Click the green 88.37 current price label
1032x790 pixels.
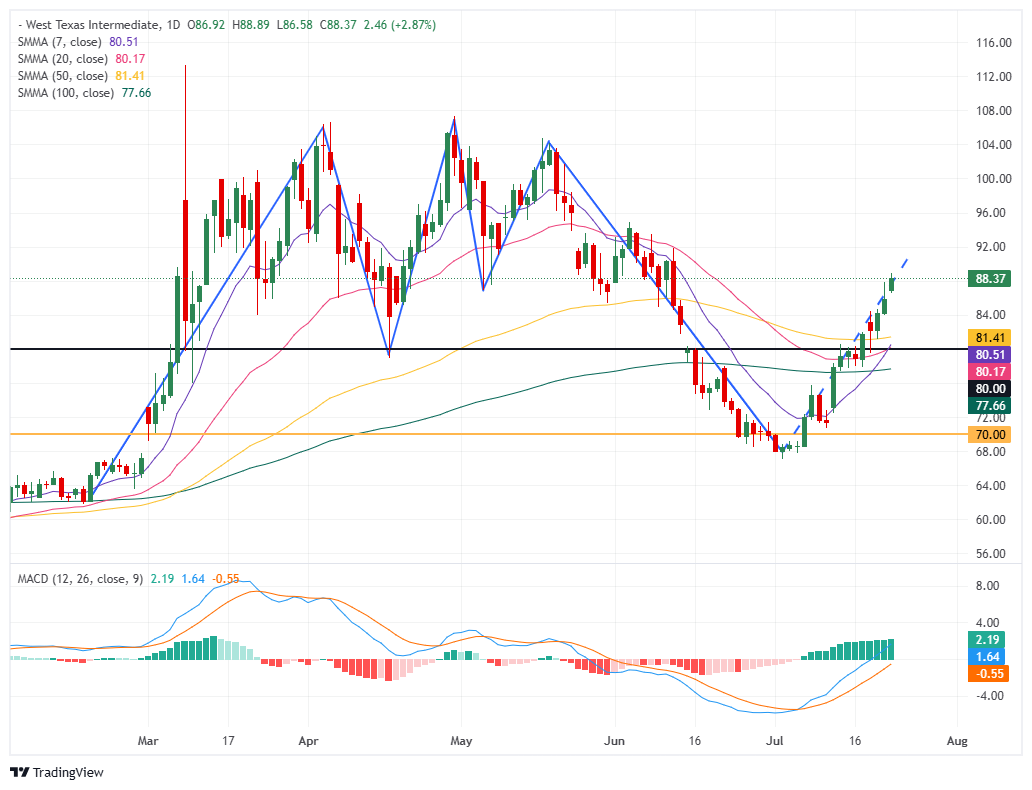[989, 278]
